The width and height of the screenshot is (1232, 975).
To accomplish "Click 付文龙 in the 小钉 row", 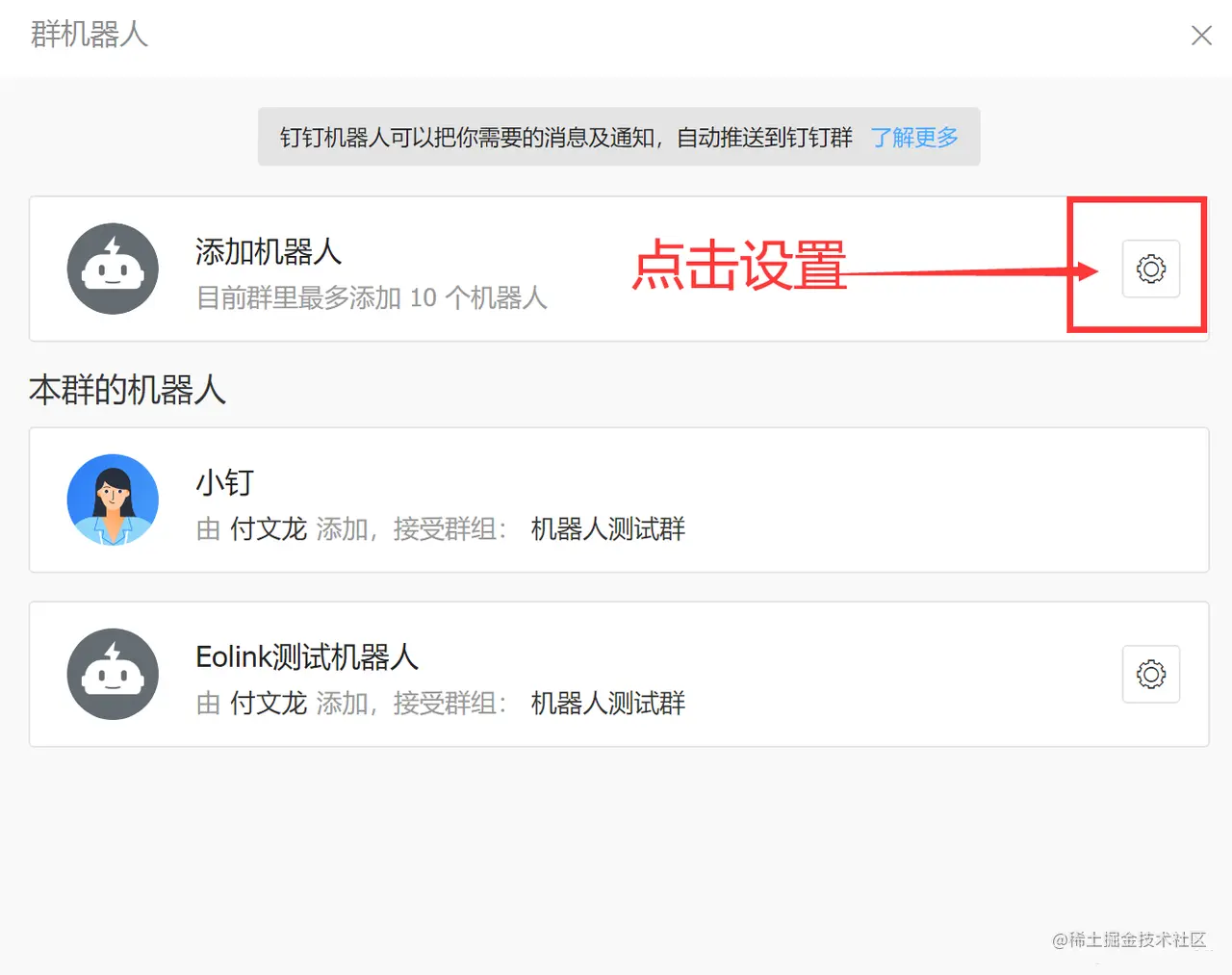I will pyautogui.click(x=269, y=528).
